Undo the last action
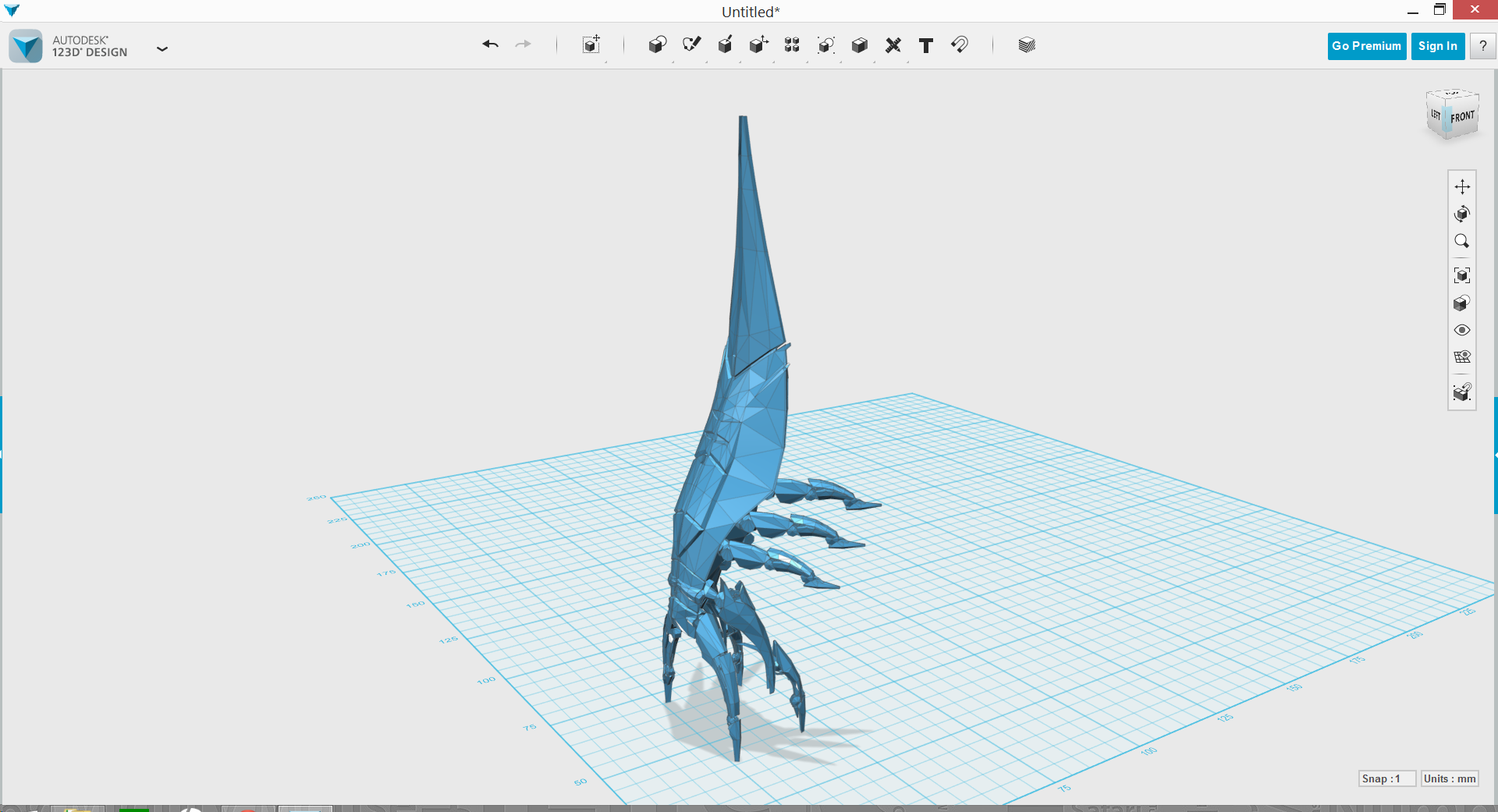This screenshot has height=812, width=1498. [x=490, y=44]
